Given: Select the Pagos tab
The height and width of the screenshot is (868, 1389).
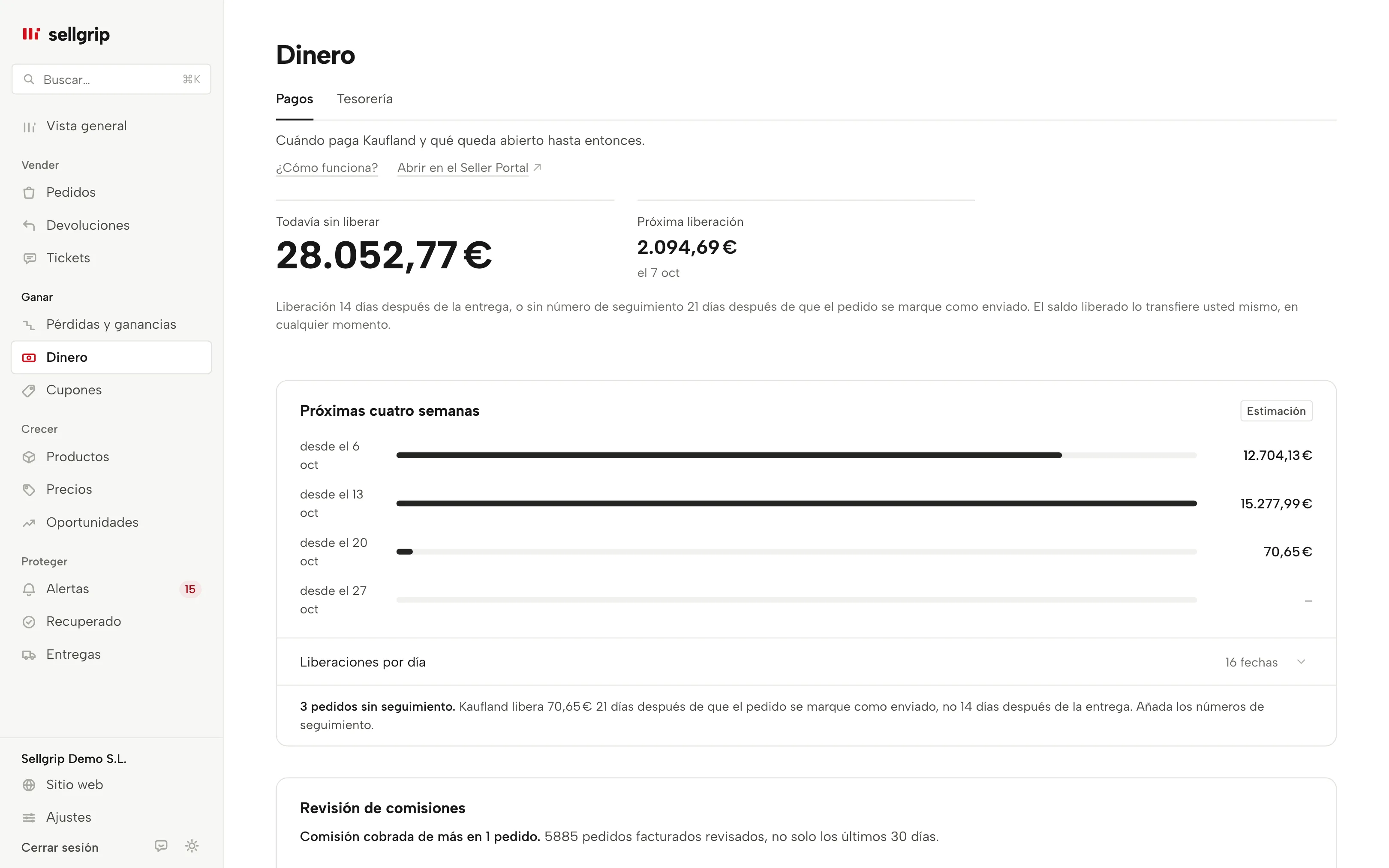Looking at the screenshot, I should point(295,99).
